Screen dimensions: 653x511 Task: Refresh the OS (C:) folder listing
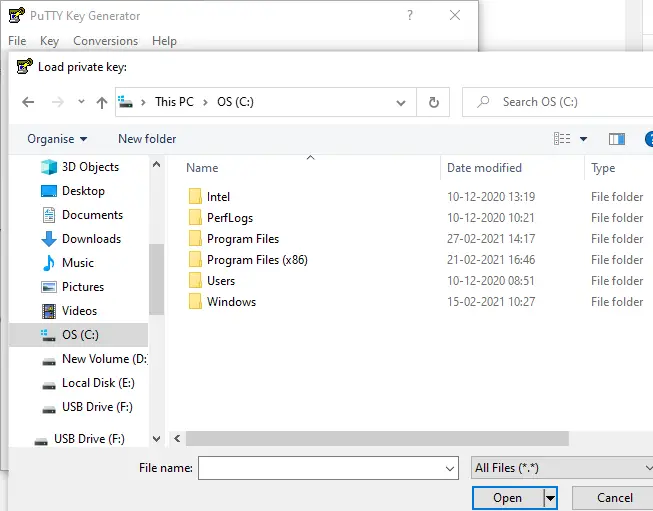434,102
